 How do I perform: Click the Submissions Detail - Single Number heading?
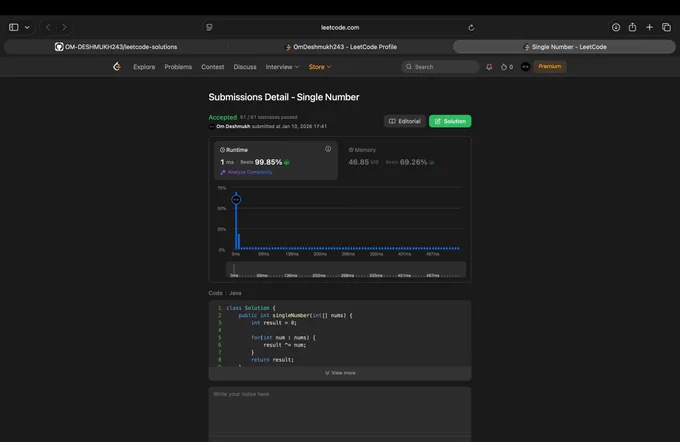coord(284,97)
